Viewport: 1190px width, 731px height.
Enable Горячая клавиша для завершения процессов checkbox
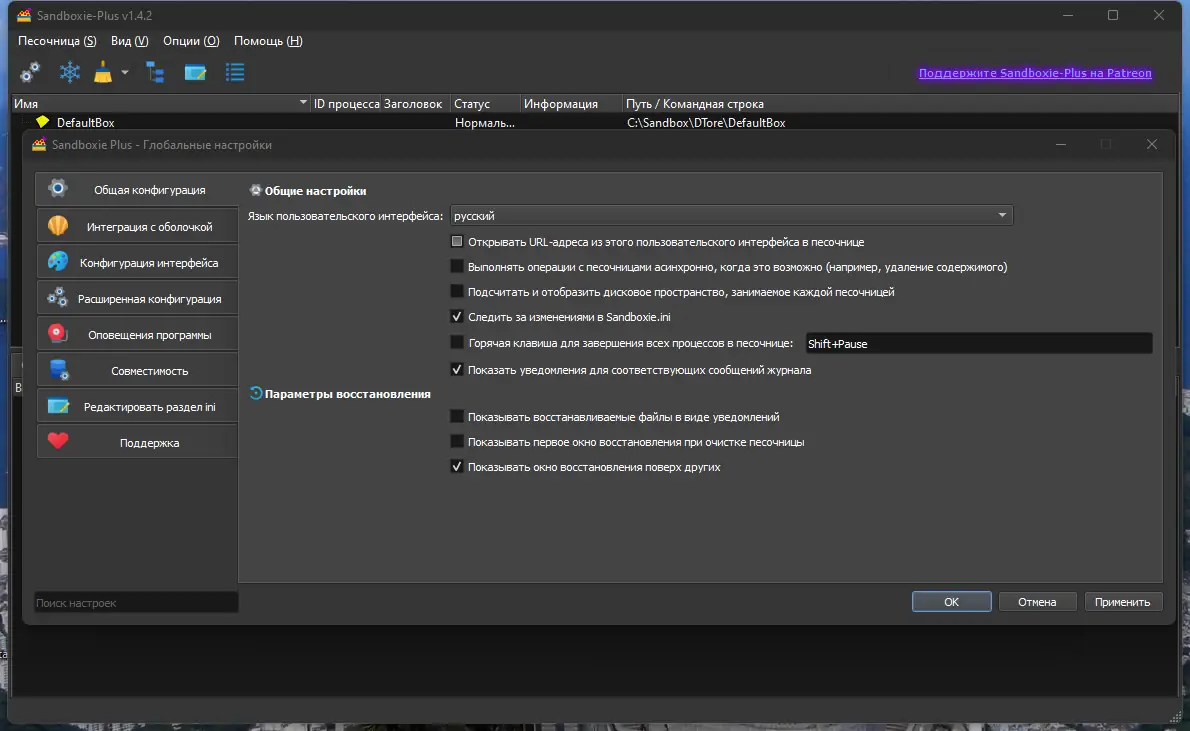[x=457, y=343]
